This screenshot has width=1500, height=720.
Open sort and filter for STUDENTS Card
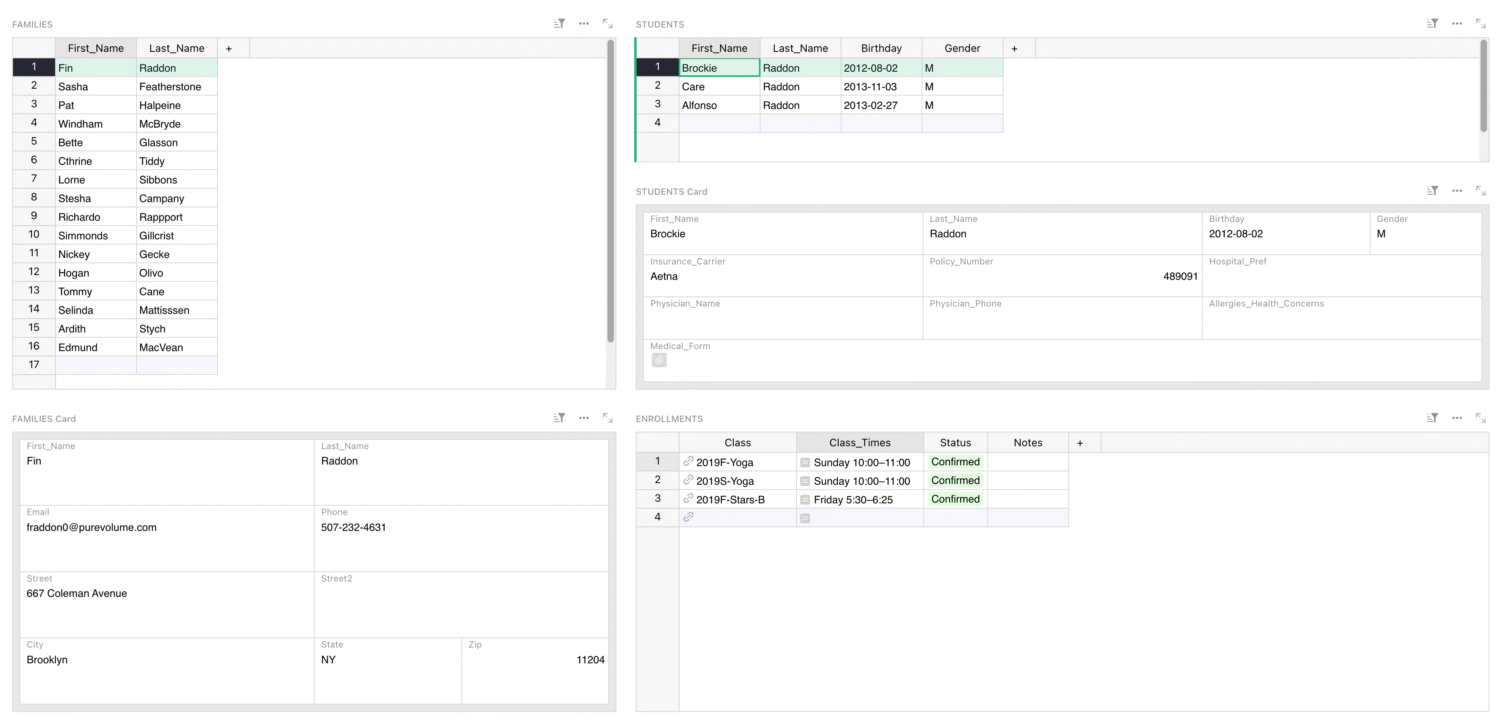click(1433, 190)
